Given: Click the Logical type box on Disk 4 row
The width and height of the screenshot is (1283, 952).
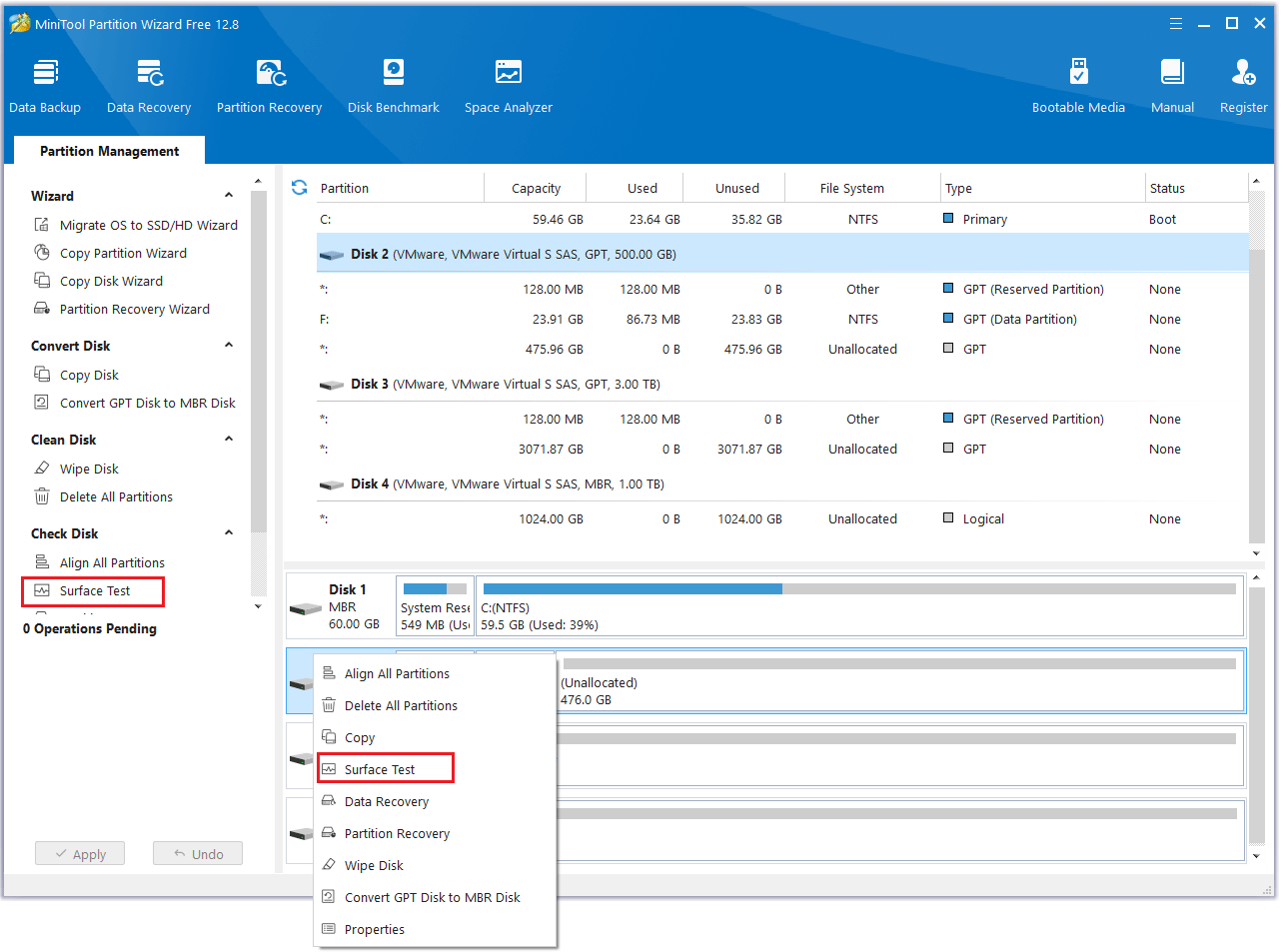Looking at the screenshot, I should click(948, 517).
